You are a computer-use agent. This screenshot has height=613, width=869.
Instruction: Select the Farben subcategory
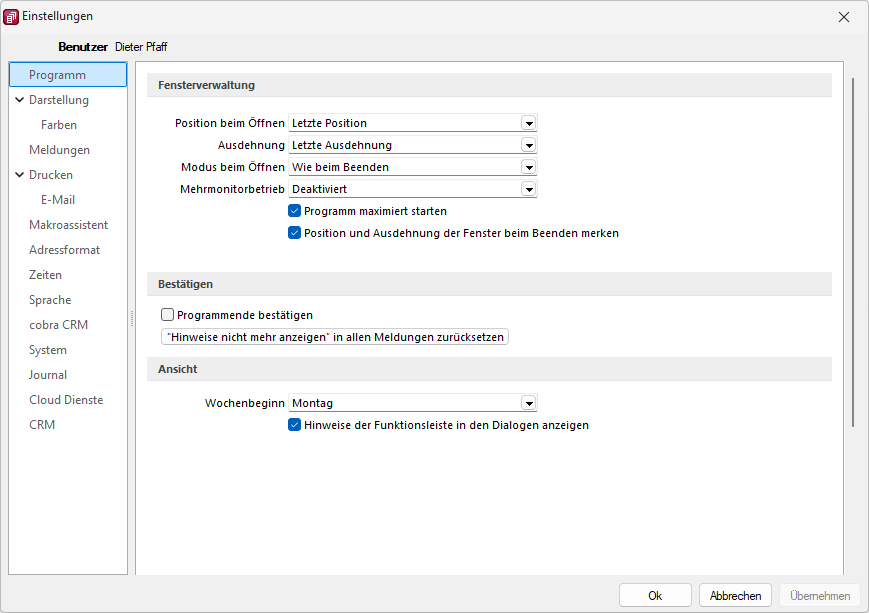click(59, 125)
